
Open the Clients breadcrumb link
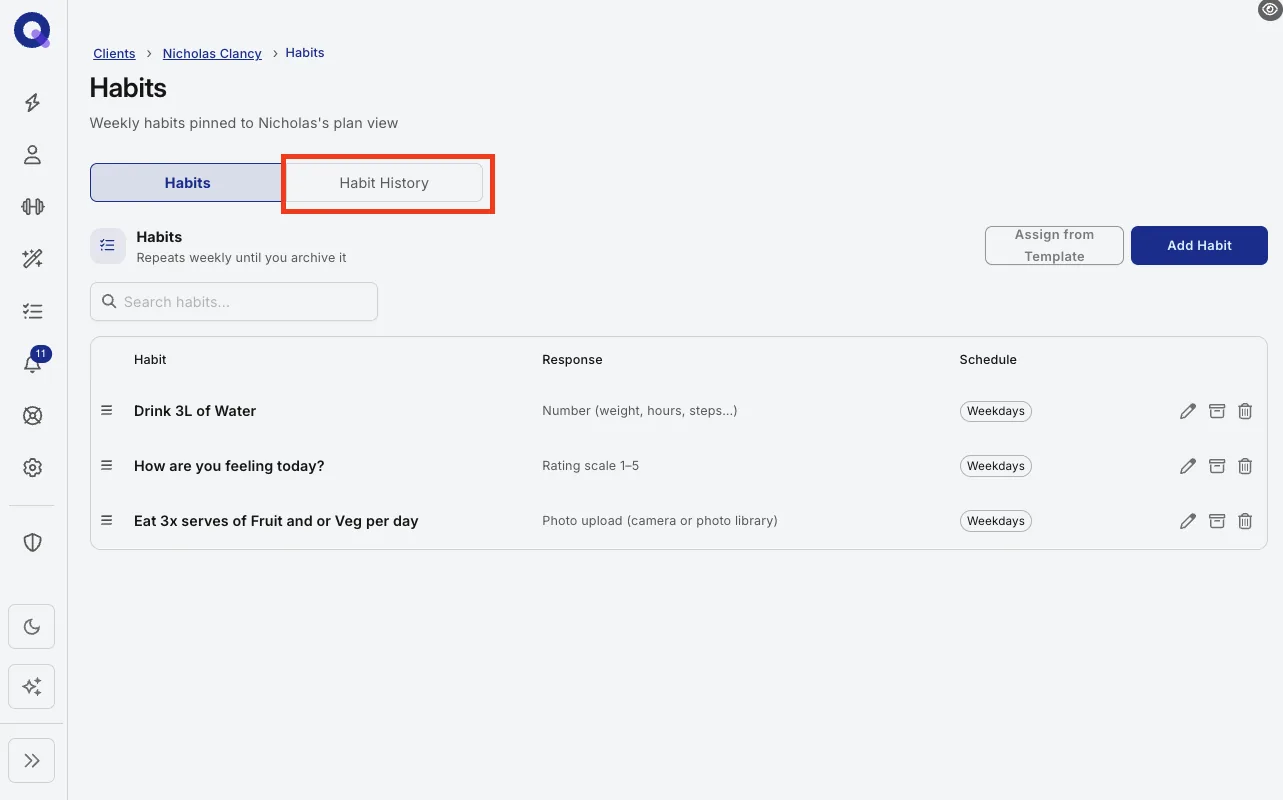pos(114,53)
